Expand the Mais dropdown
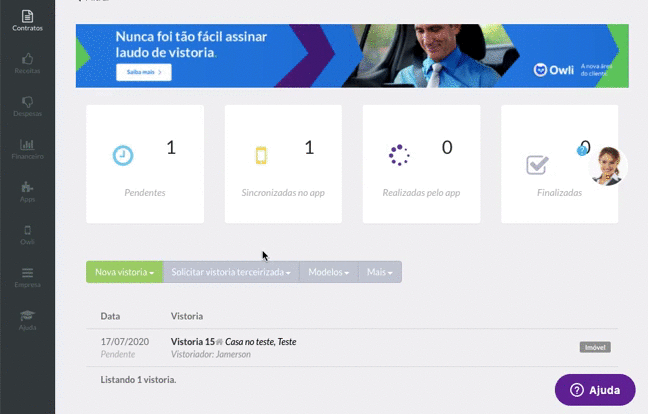648x414 pixels. pyautogui.click(x=380, y=272)
